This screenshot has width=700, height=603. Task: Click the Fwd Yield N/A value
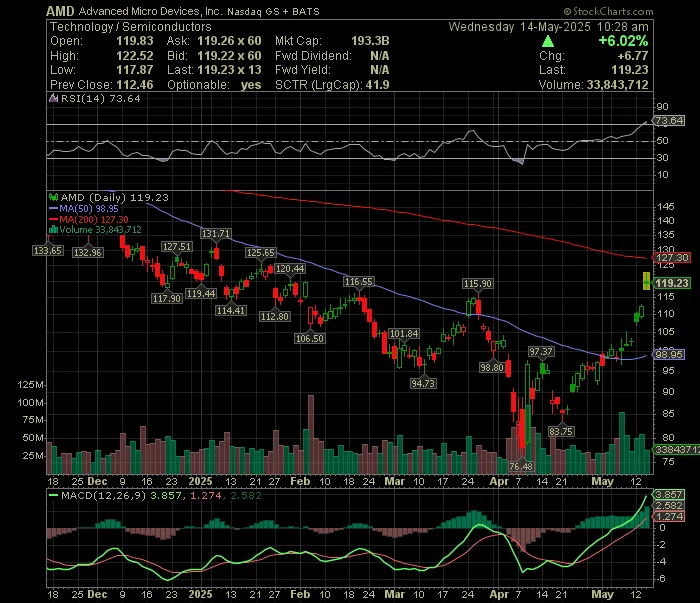click(x=379, y=70)
